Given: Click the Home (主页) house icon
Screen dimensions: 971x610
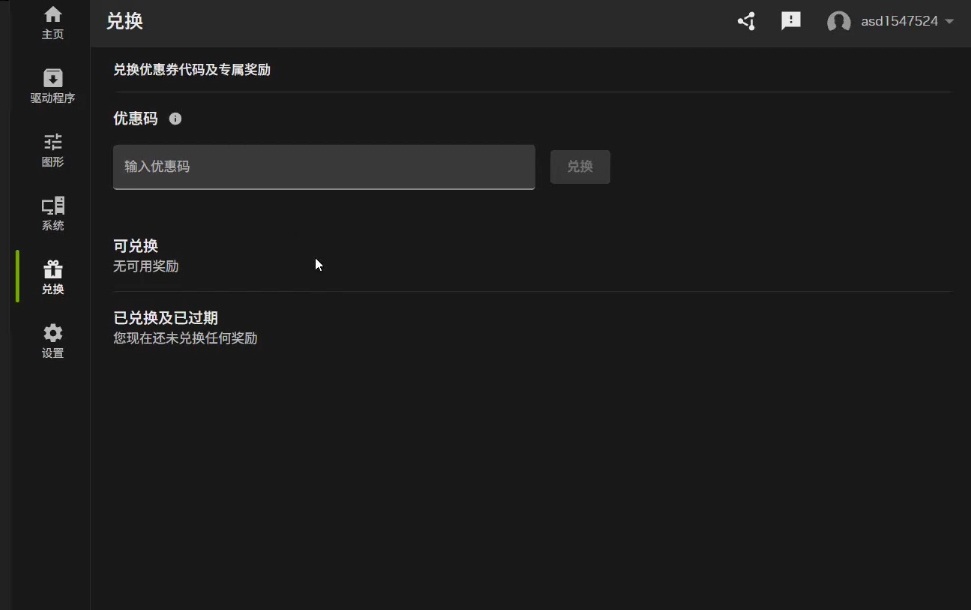Looking at the screenshot, I should tap(53, 14).
